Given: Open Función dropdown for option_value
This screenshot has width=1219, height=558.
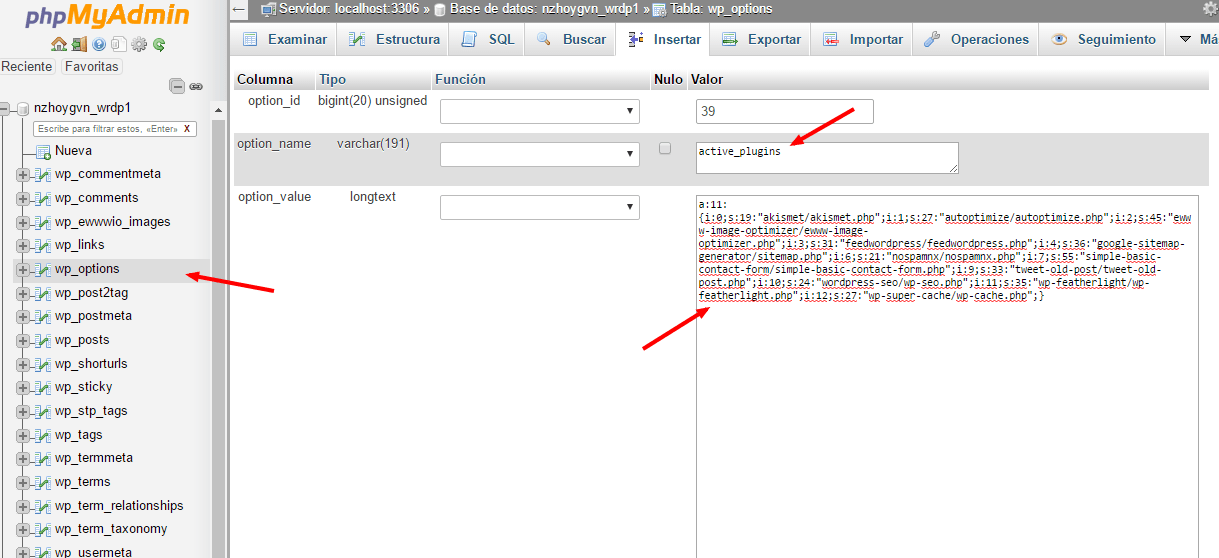Looking at the screenshot, I should pos(540,207).
